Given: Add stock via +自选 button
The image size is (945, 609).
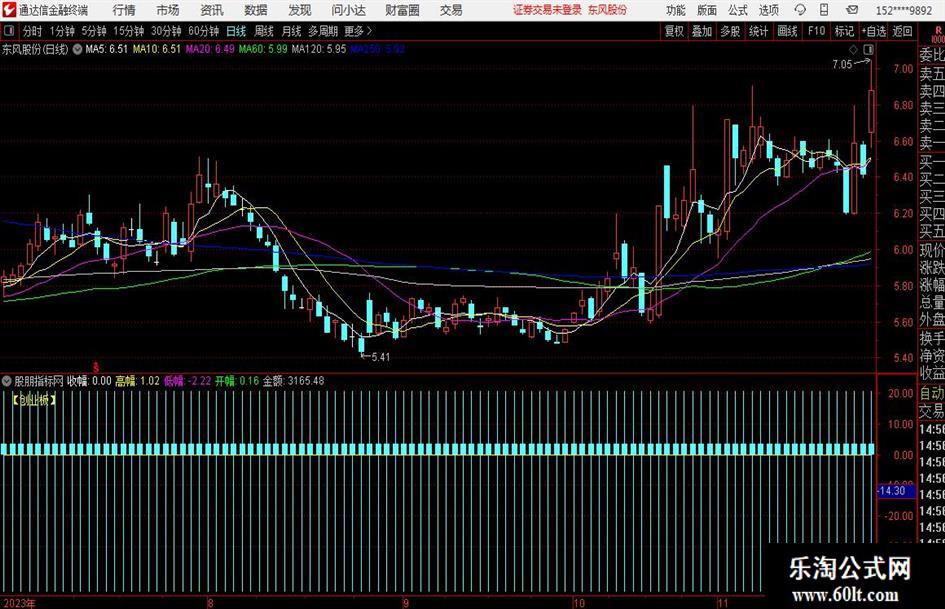Looking at the screenshot, I should (x=874, y=31).
